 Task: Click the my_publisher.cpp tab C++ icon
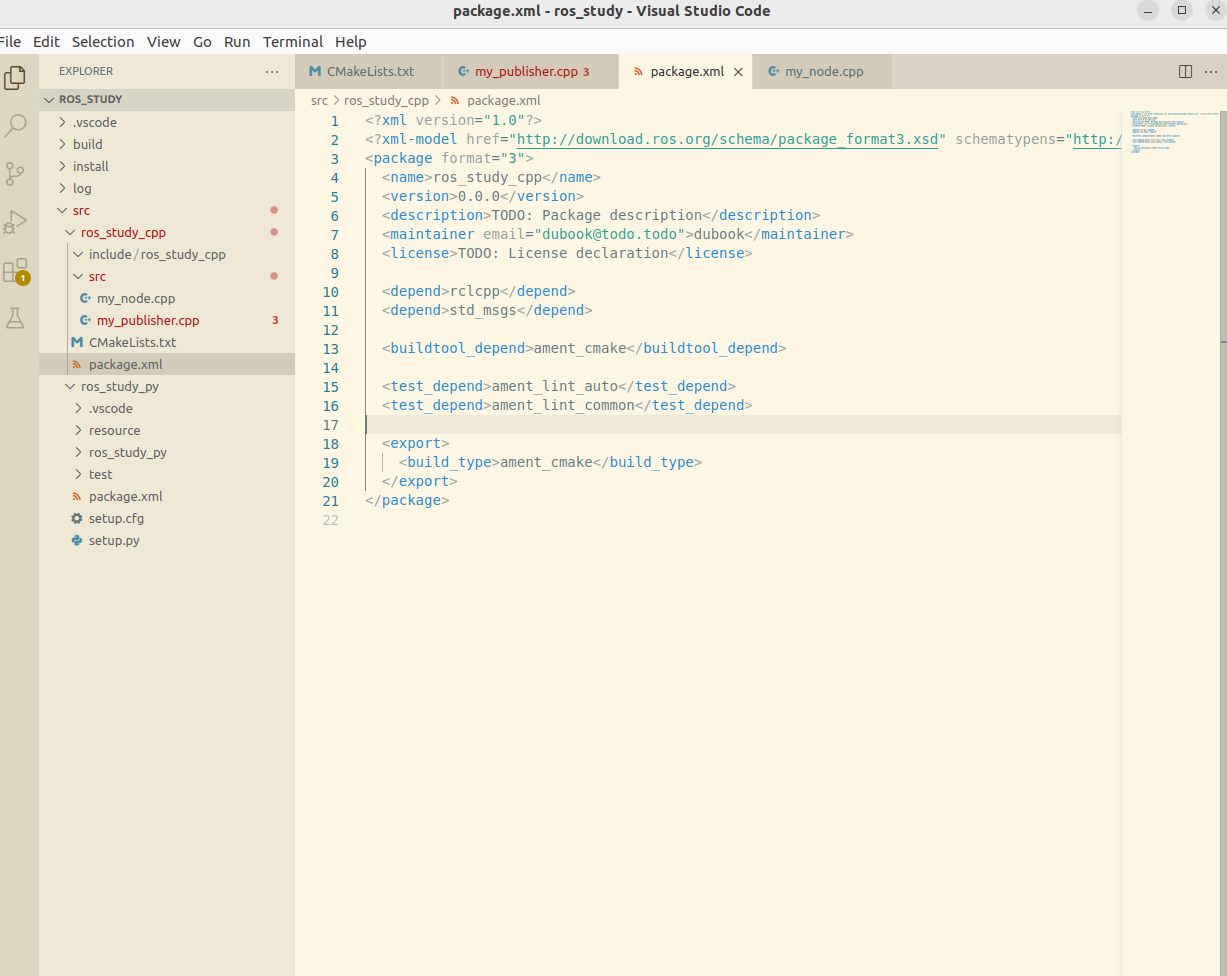tap(464, 72)
